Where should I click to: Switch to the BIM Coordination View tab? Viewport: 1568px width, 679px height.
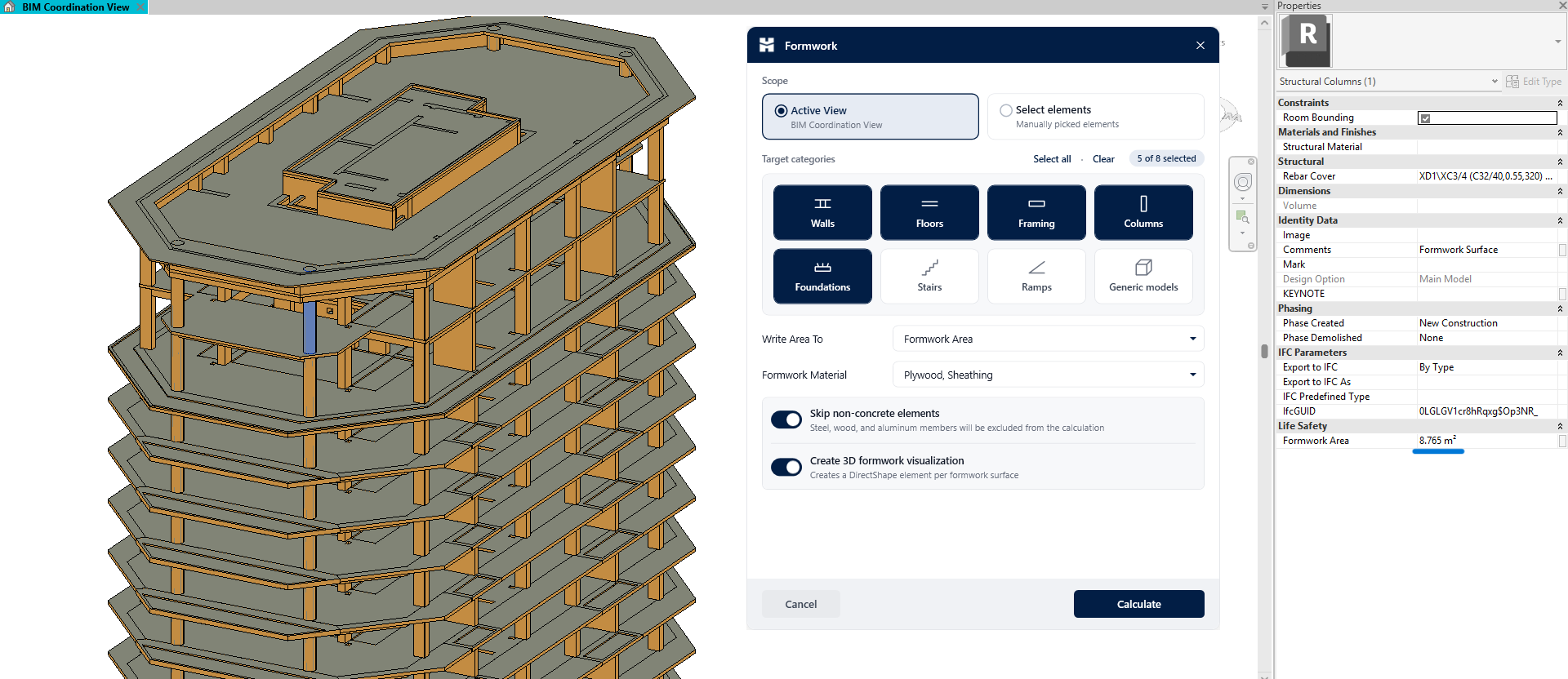click(75, 7)
